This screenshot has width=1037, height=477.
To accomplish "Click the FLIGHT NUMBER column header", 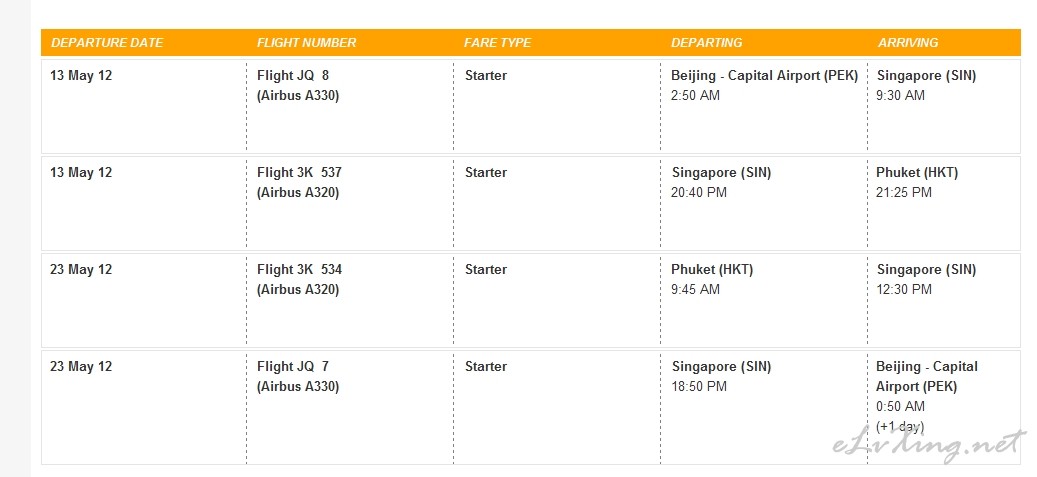I will pyautogui.click(x=306, y=42).
